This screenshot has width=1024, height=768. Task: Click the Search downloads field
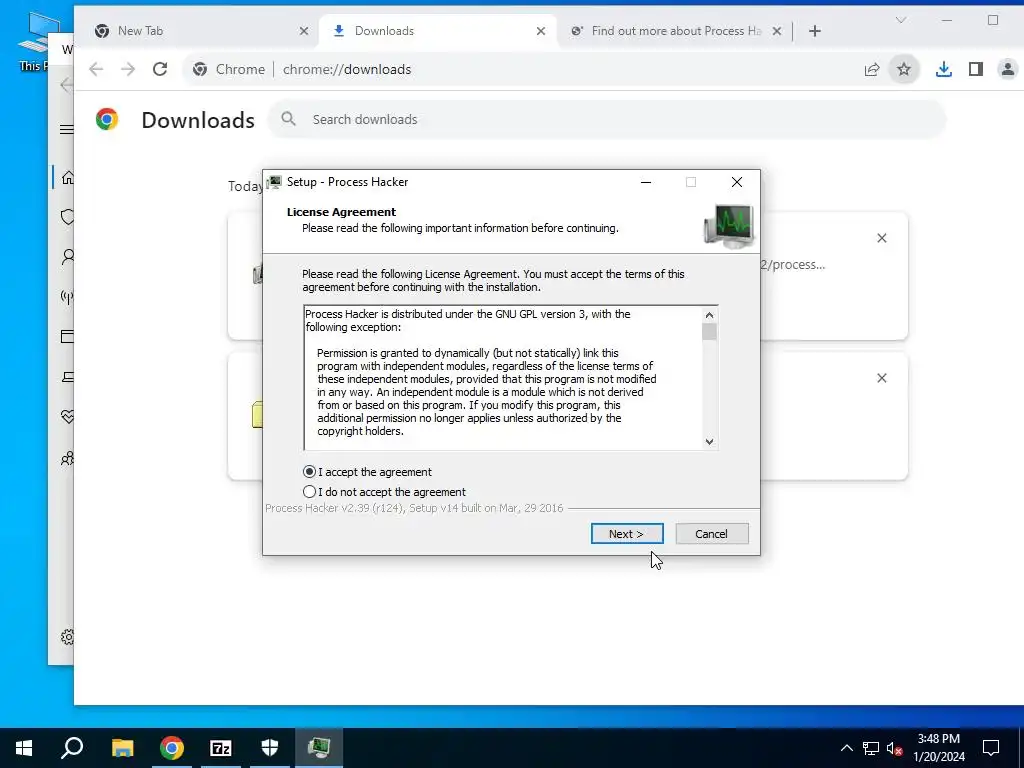607,120
